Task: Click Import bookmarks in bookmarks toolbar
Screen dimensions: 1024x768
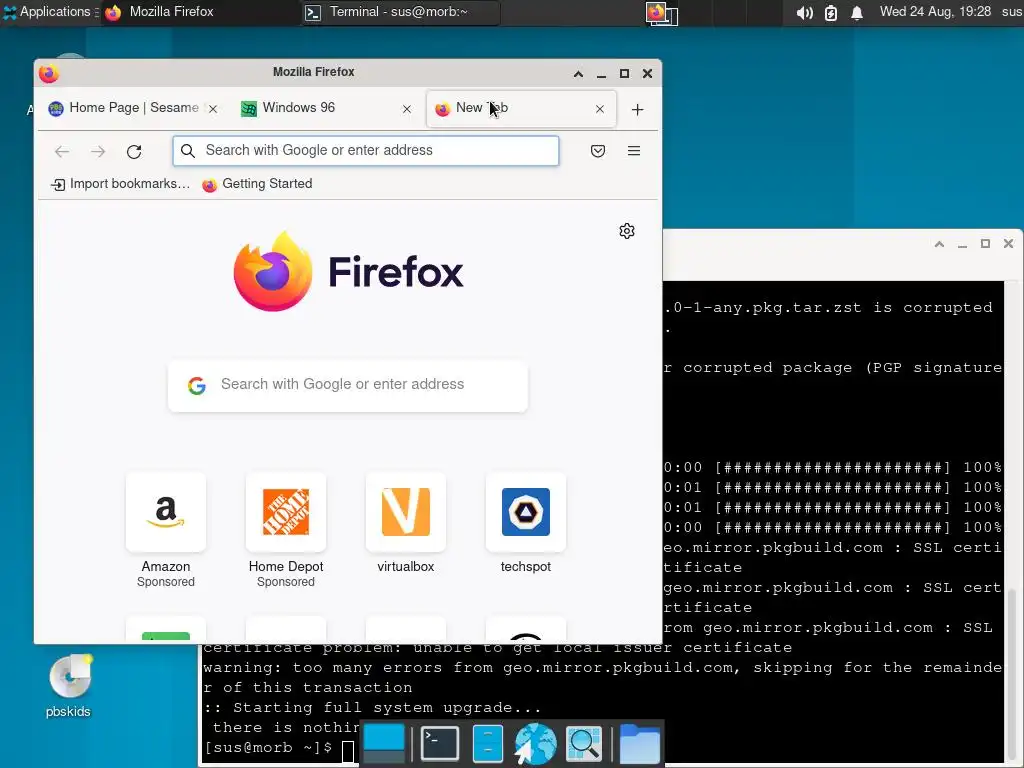Action: [120, 184]
